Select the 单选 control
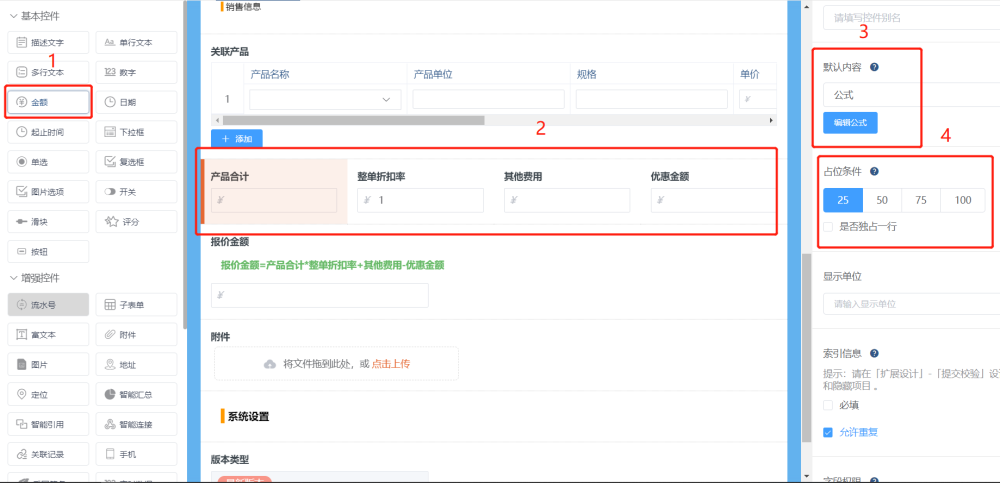 click(x=48, y=162)
